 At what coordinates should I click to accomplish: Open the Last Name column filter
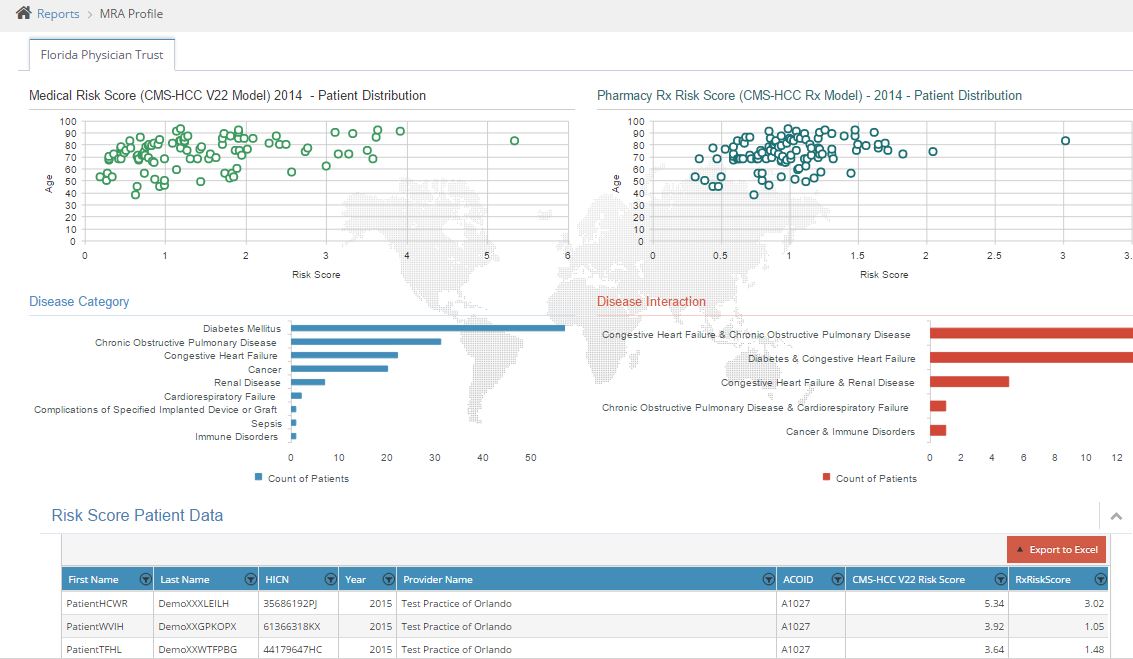pyautogui.click(x=250, y=579)
